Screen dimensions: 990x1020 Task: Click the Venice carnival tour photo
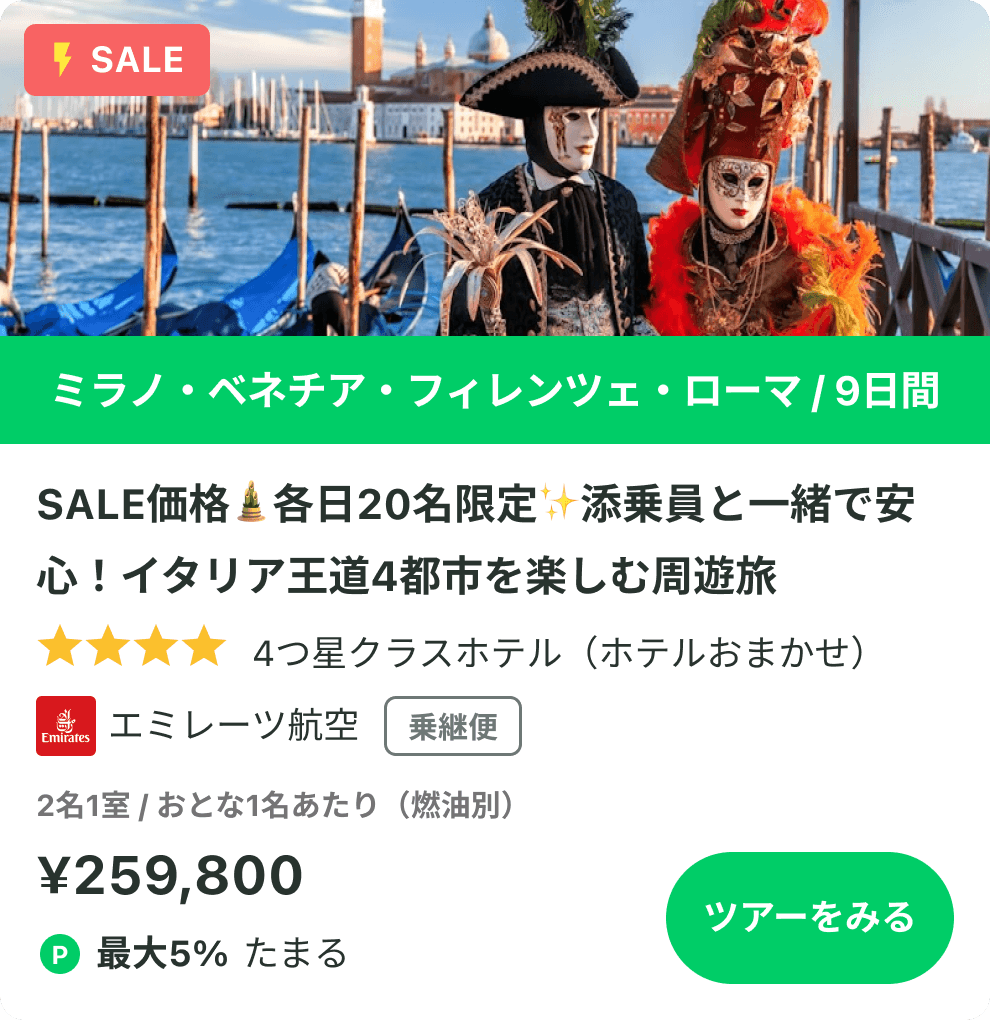click(x=495, y=168)
